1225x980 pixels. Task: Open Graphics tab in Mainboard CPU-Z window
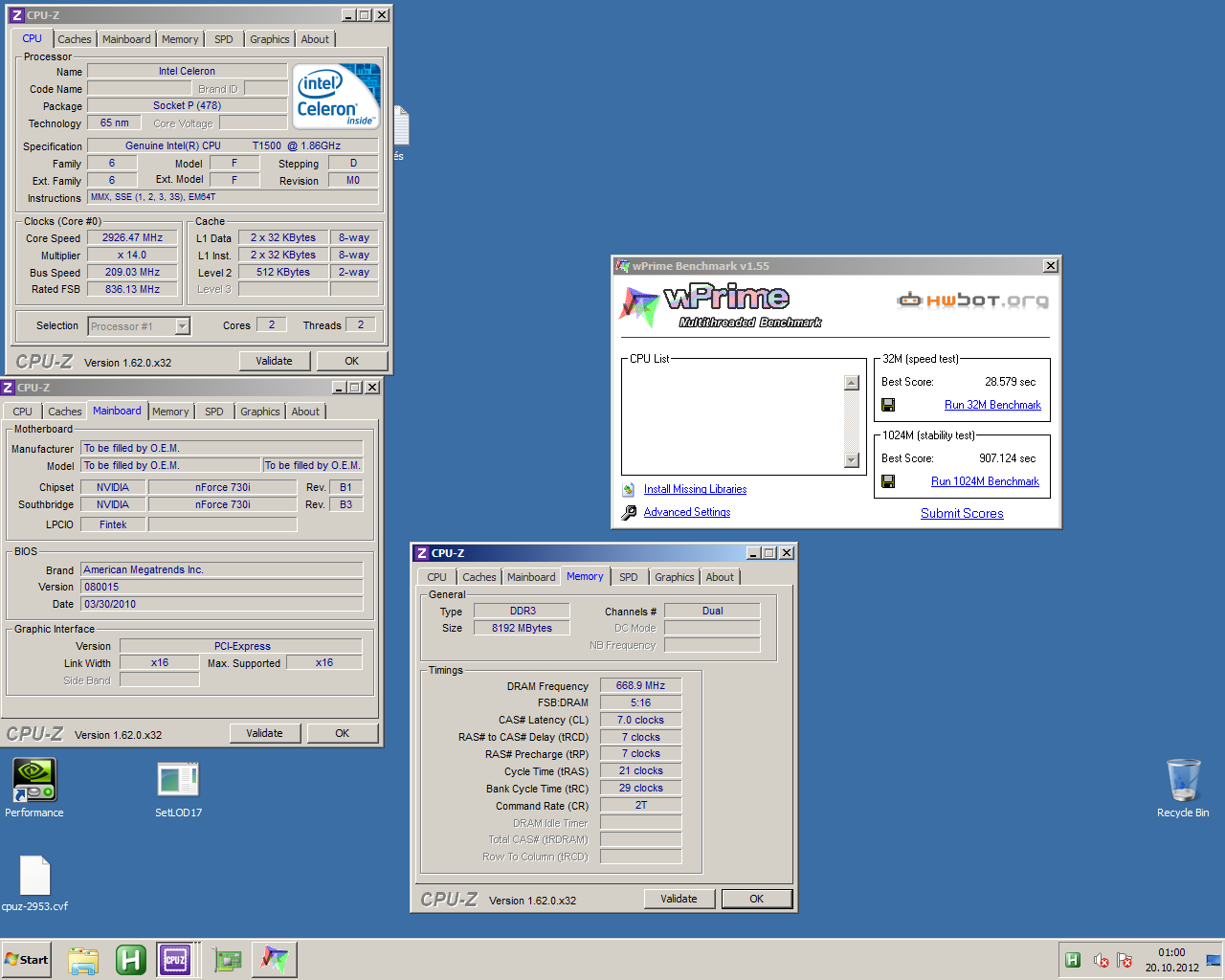(260, 412)
